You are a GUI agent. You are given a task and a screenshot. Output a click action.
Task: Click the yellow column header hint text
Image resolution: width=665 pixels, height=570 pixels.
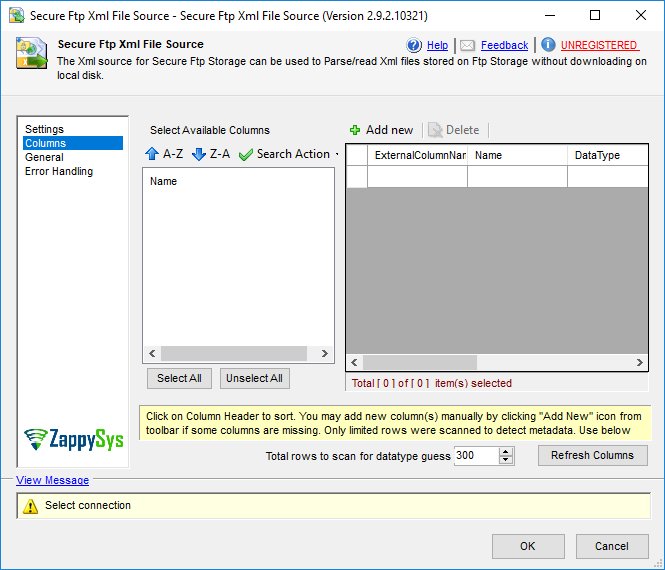[394, 423]
